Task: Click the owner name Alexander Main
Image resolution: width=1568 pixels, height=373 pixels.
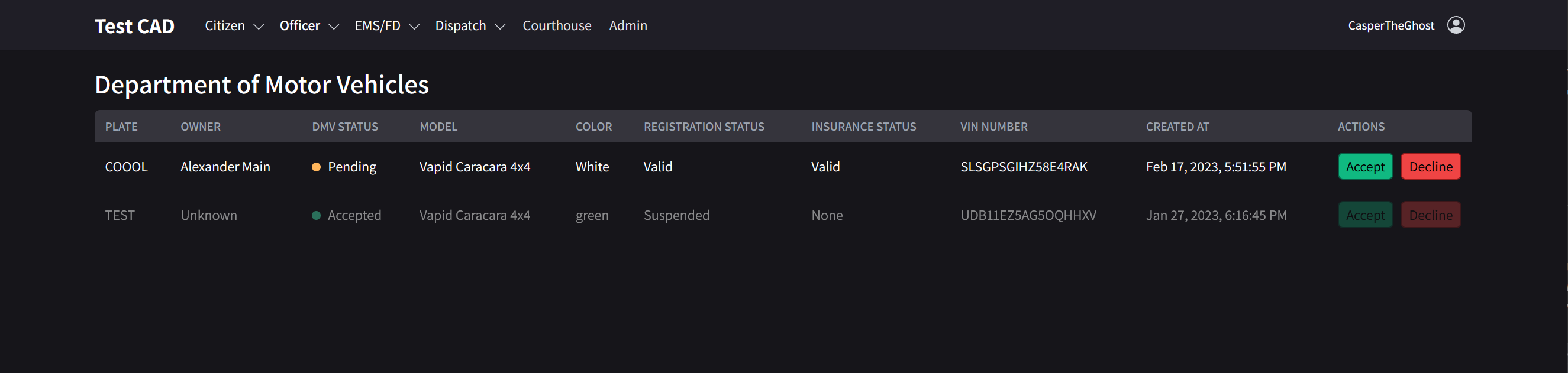Action: pyautogui.click(x=225, y=167)
